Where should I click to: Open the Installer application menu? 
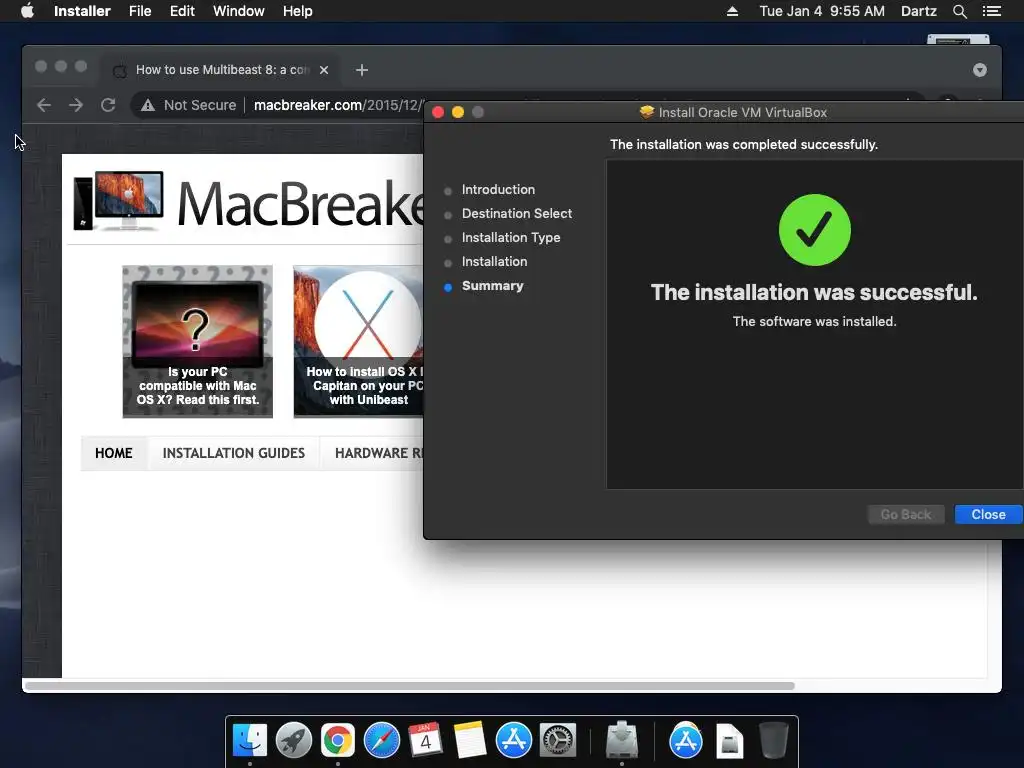(82, 11)
